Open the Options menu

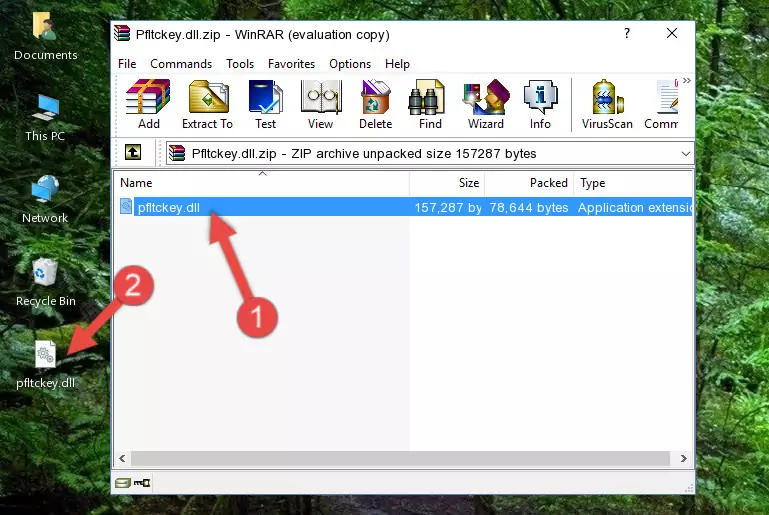(x=350, y=64)
